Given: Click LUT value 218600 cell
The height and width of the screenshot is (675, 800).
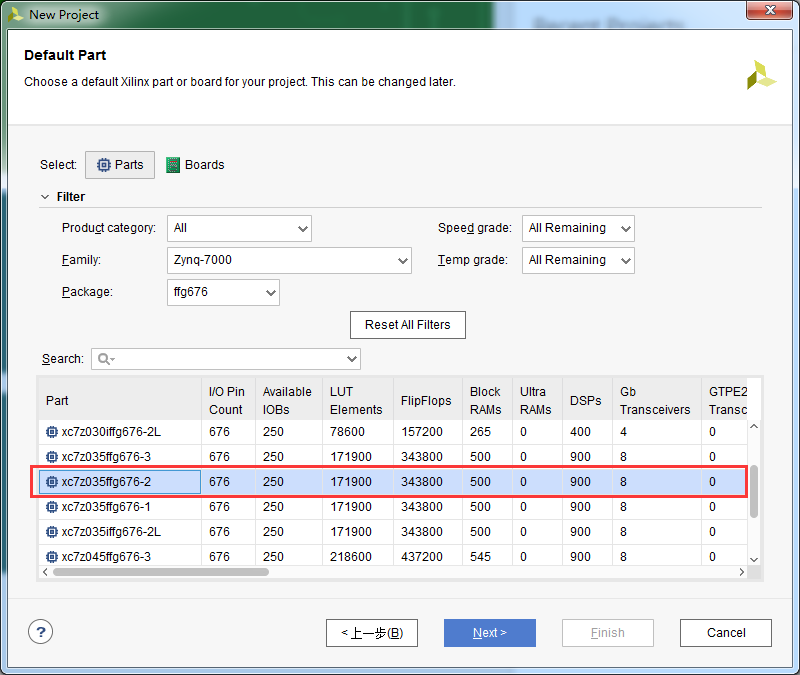Looking at the screenshot, I should pyautogui.click(x=358, y=556).
